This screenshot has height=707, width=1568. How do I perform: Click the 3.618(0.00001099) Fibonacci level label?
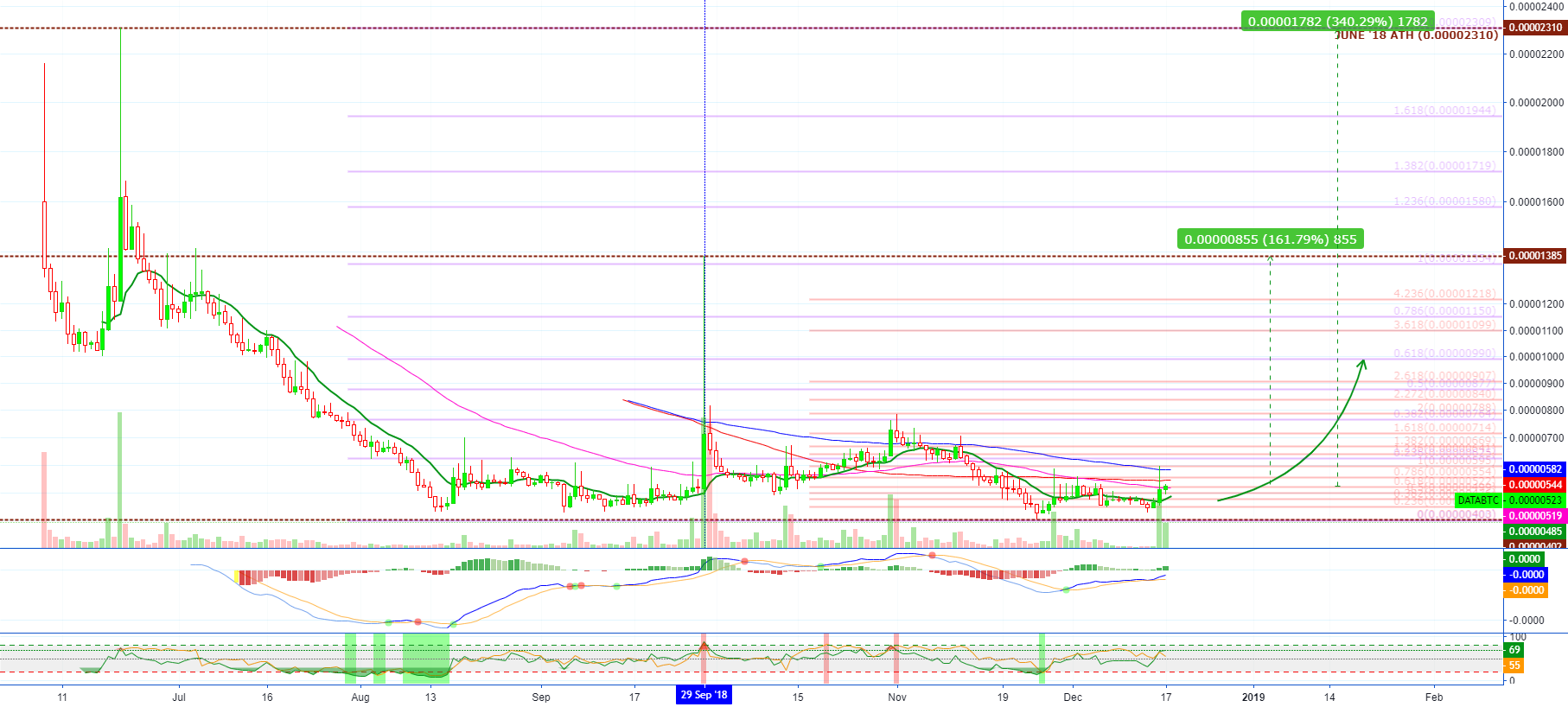coord(1444,325)
